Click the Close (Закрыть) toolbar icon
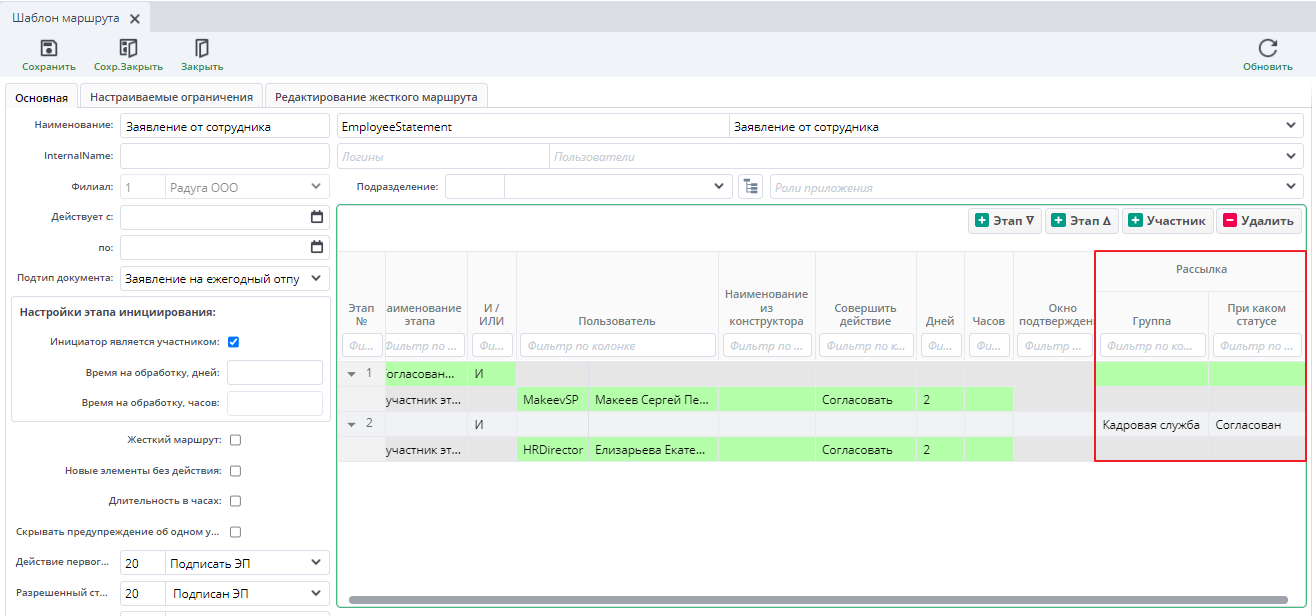Viewport: 1316px width, 616px height. [202, 49]
